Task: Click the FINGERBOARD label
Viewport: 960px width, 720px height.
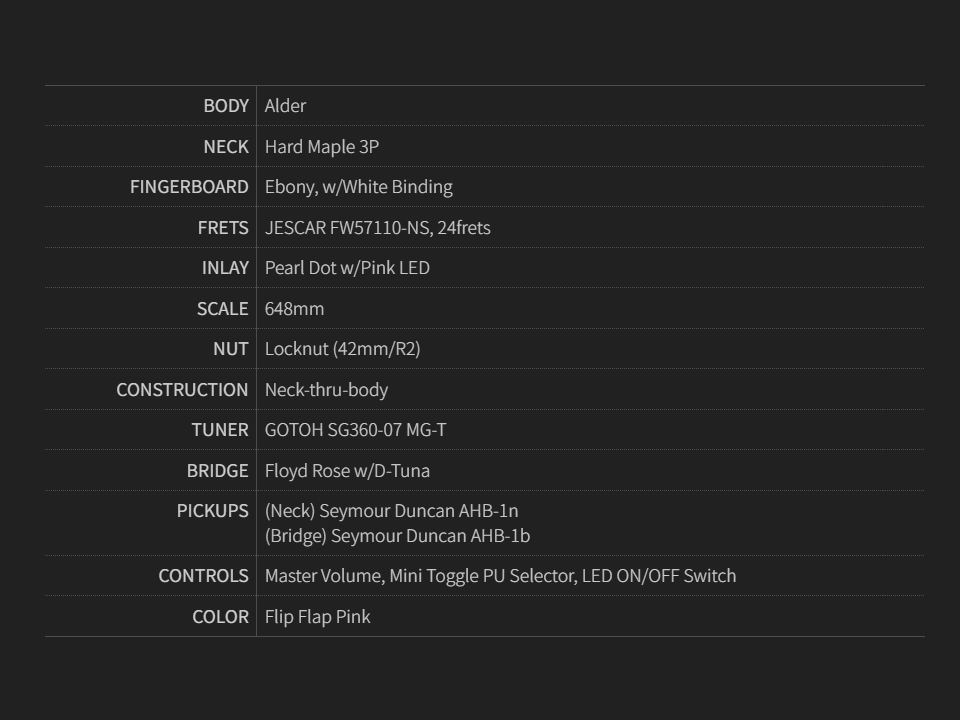Action: tap(189, 187)
